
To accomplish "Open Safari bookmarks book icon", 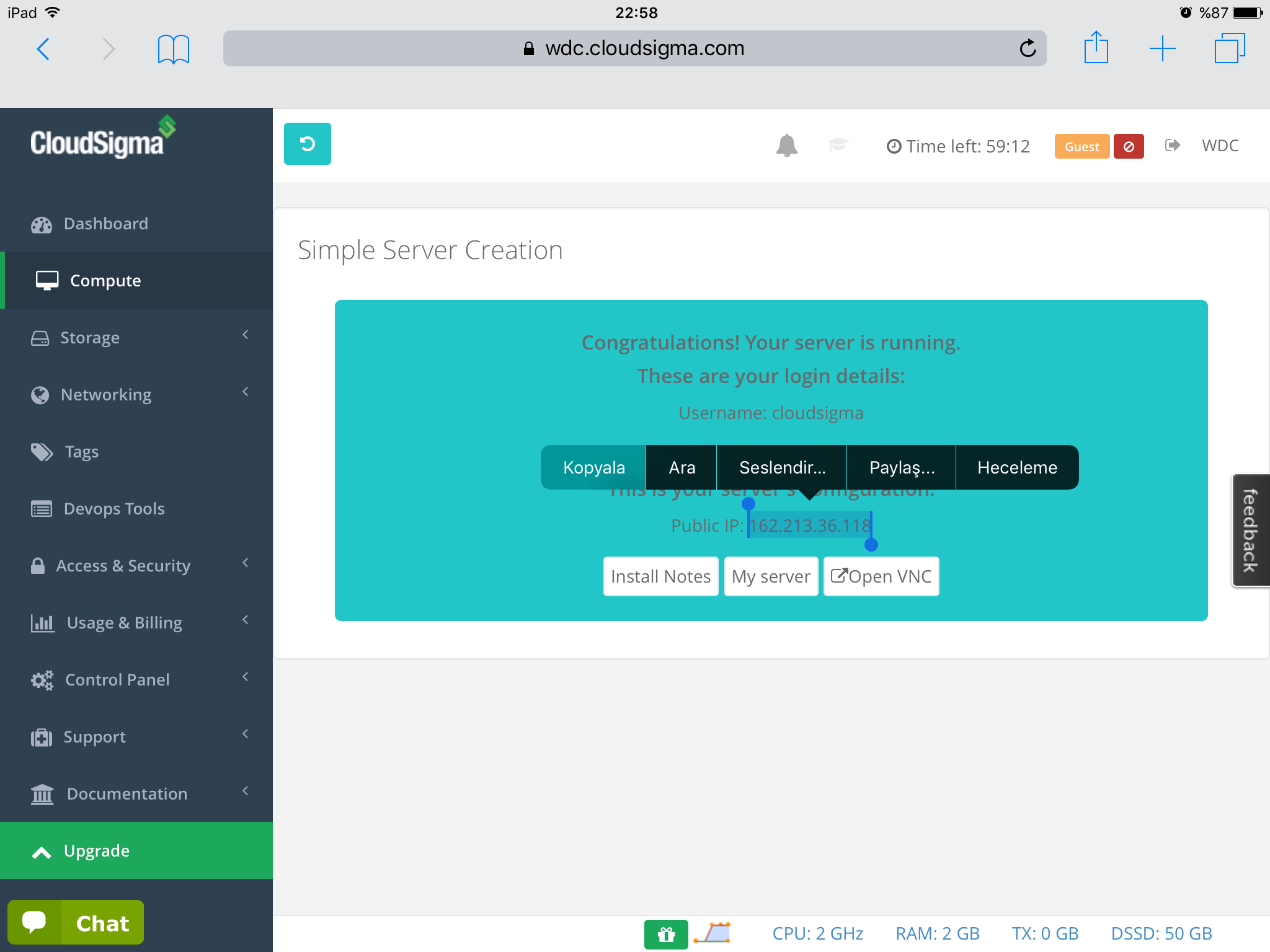I will click(174, 49).
